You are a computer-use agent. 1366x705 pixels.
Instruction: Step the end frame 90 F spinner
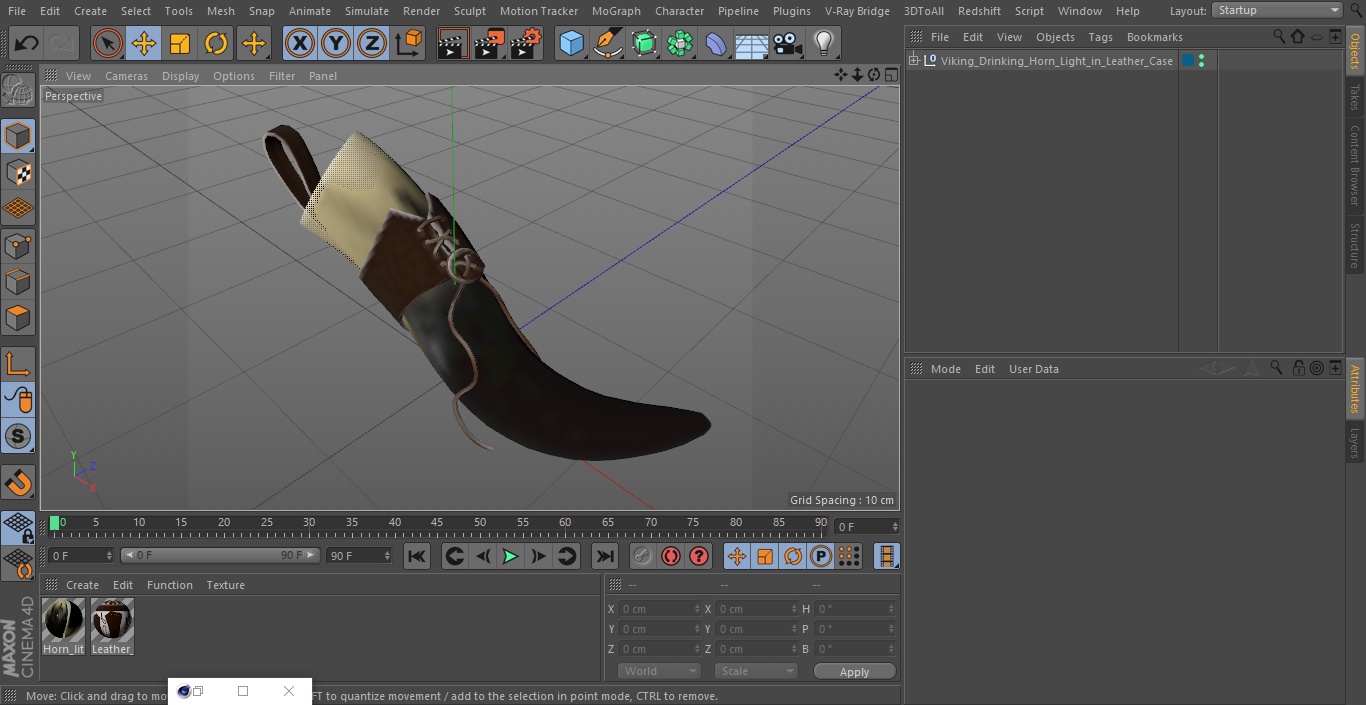[x=387, y=555]
